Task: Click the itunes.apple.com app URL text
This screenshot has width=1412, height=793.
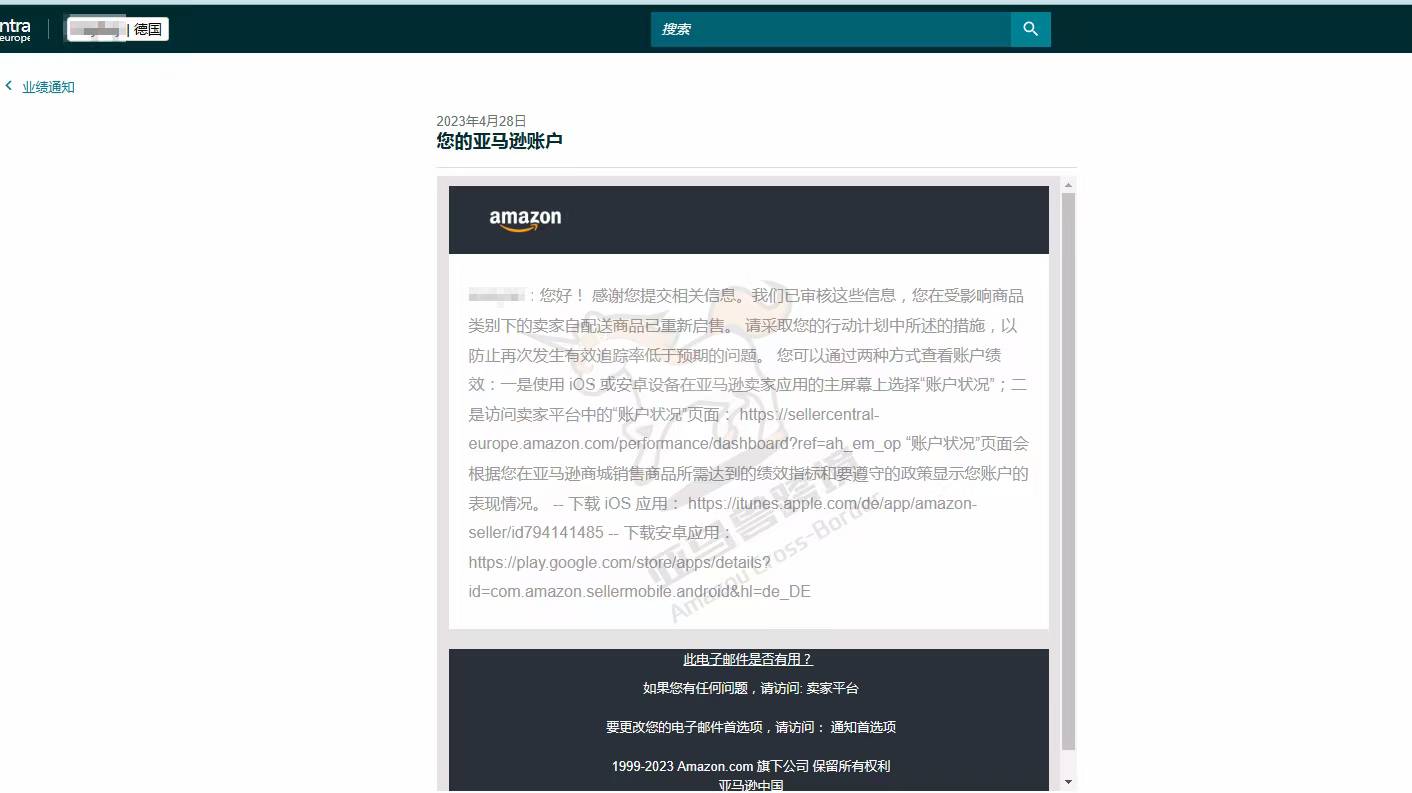Action: (x=722, y=518)
